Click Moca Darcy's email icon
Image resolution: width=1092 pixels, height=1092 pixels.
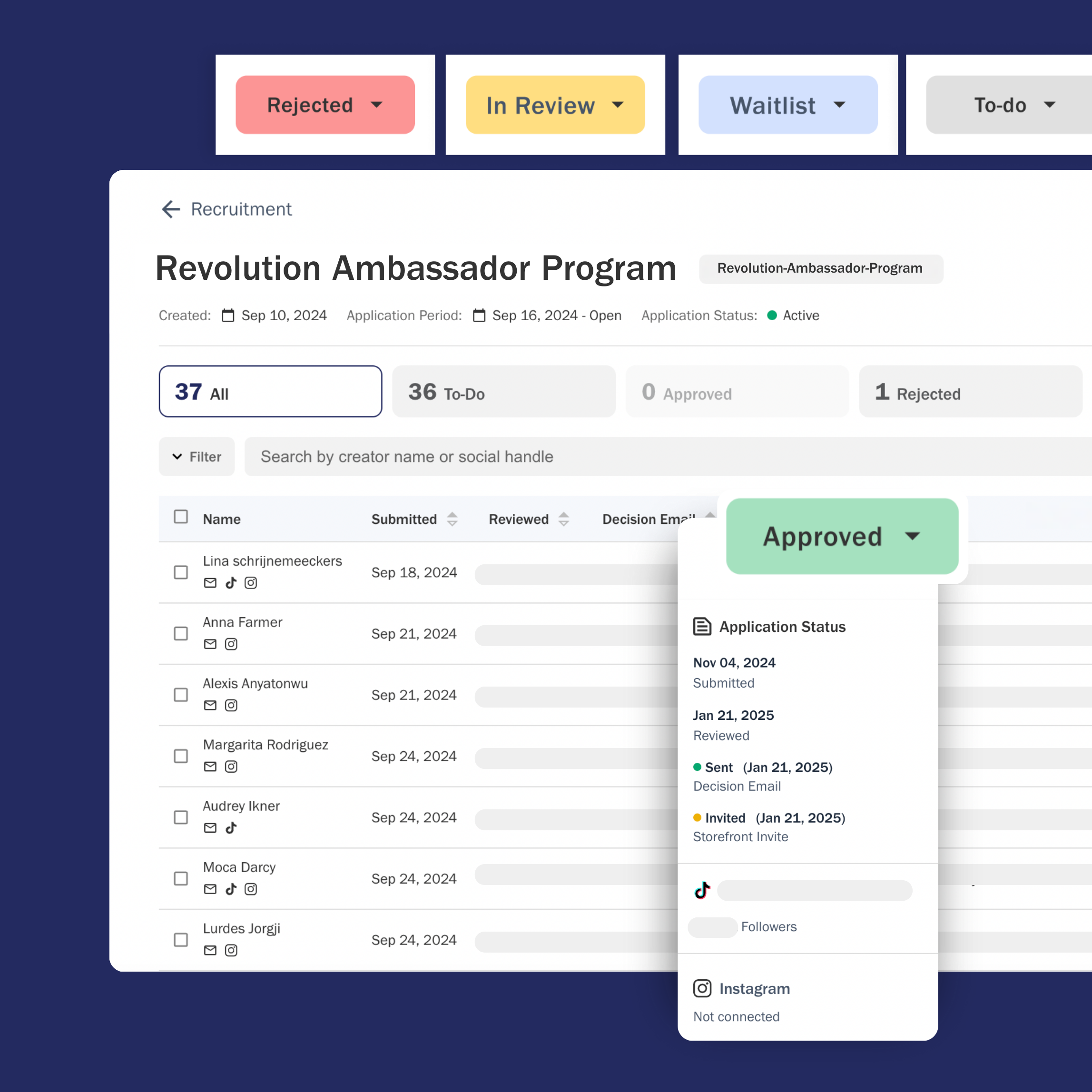[x=210, y=889]
